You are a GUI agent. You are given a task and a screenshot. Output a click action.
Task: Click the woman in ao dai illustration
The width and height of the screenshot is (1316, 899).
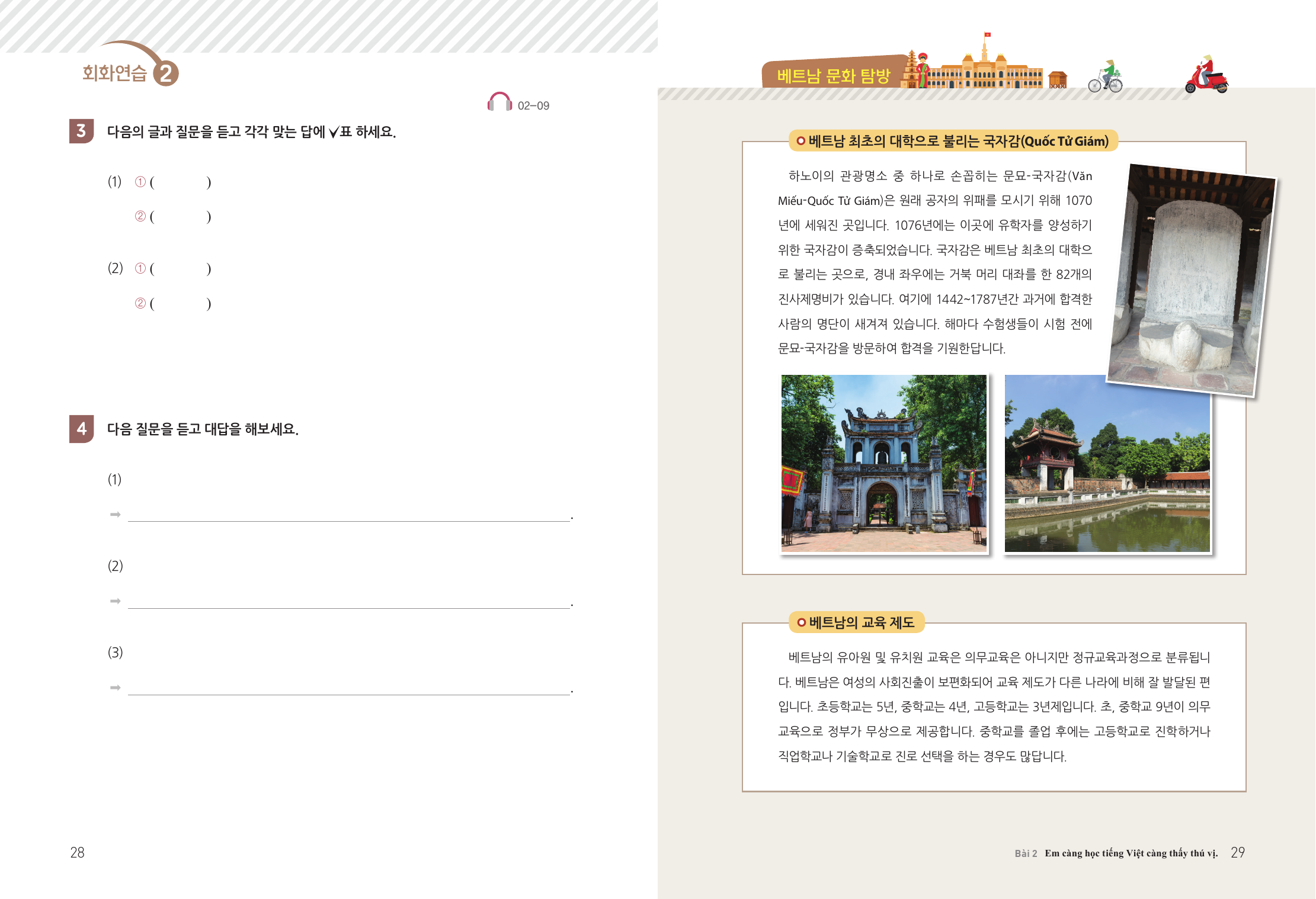point(922,70)
